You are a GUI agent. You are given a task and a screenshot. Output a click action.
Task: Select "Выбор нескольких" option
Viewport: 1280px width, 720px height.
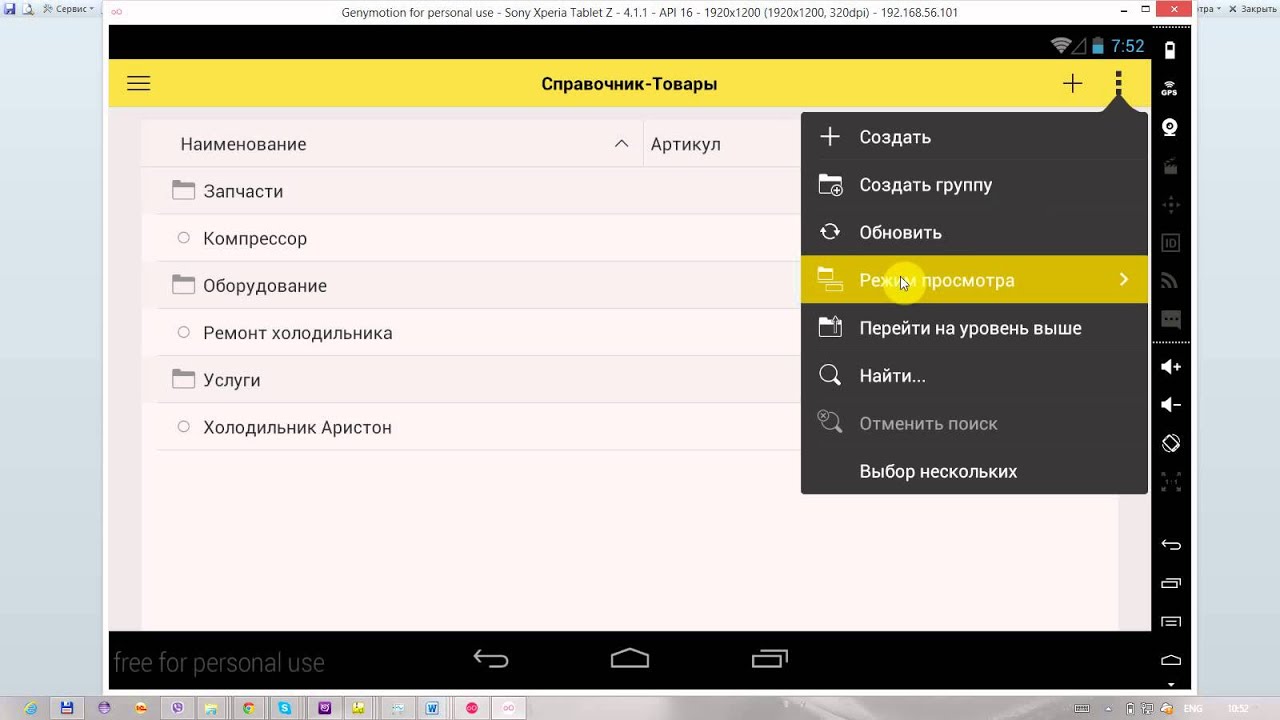pyautogui.click(x=974, y=472)
